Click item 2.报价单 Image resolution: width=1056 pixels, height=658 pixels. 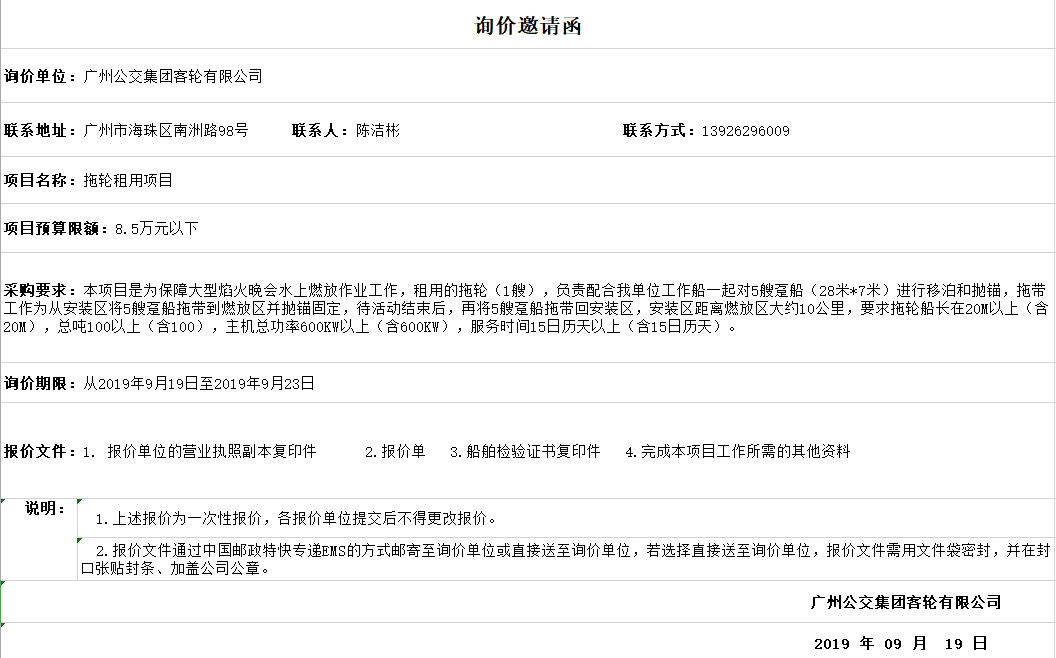pos(395,451)
